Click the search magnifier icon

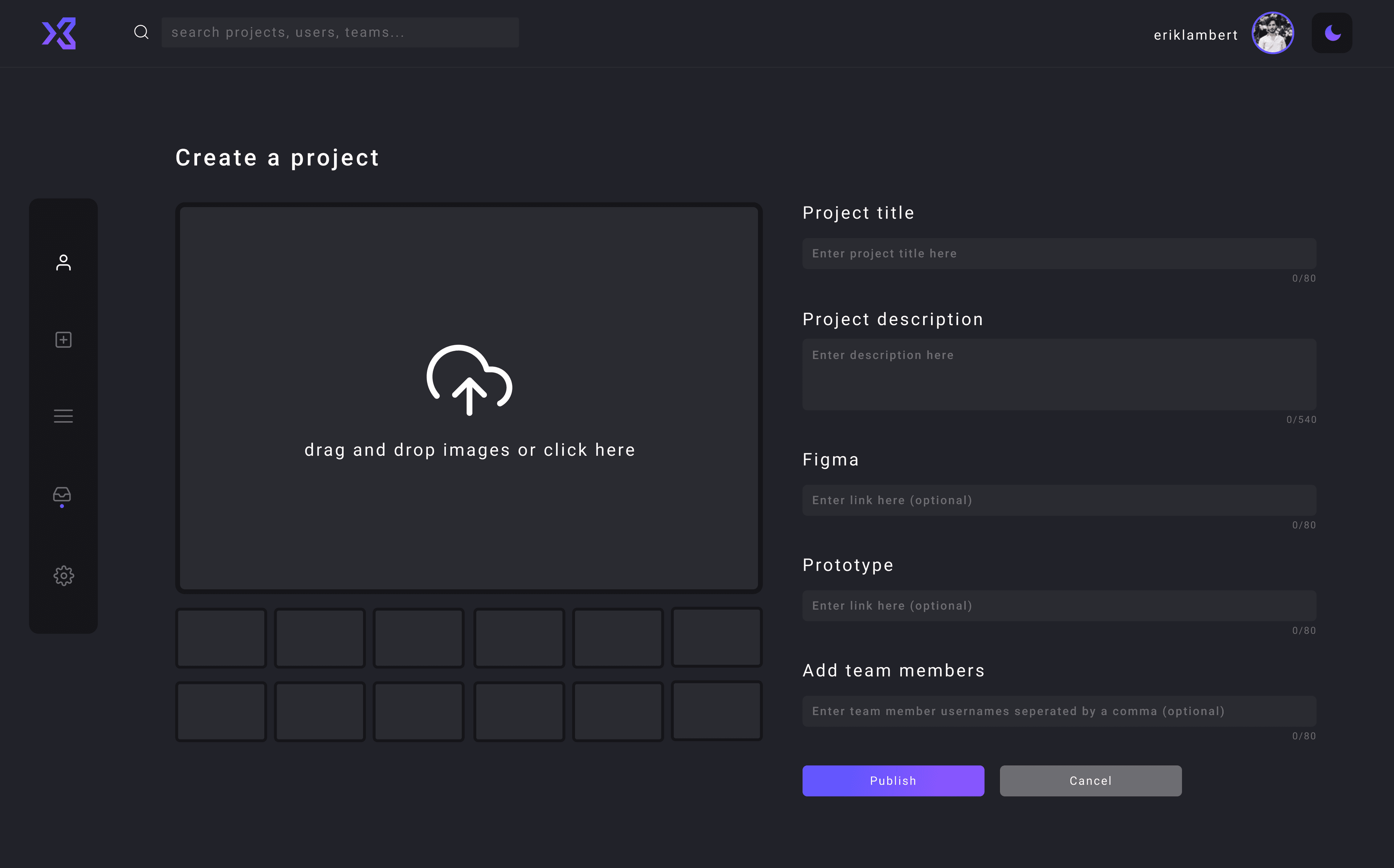tap(141, 32)
